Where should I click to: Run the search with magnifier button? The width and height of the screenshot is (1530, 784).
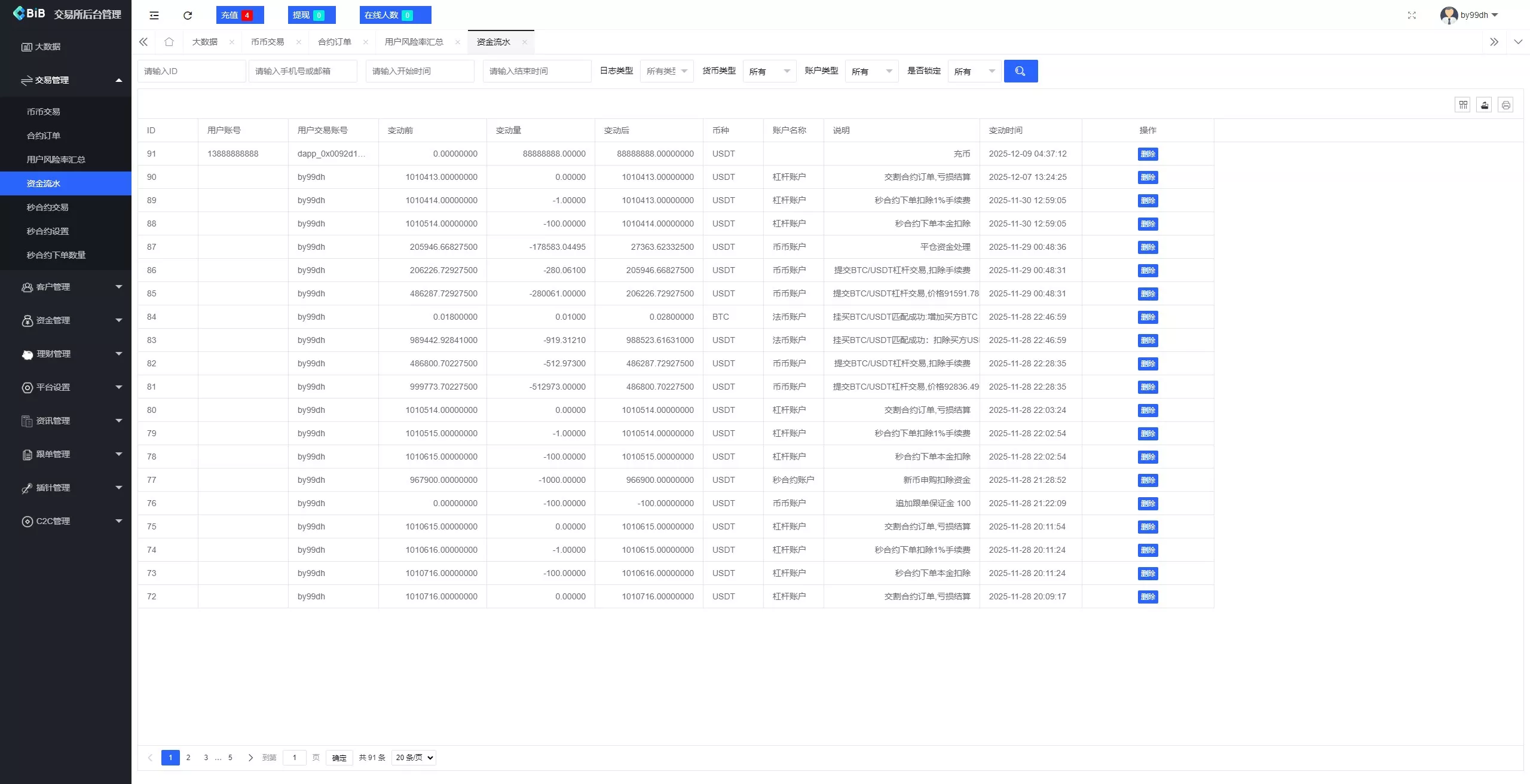point(1021,71)
